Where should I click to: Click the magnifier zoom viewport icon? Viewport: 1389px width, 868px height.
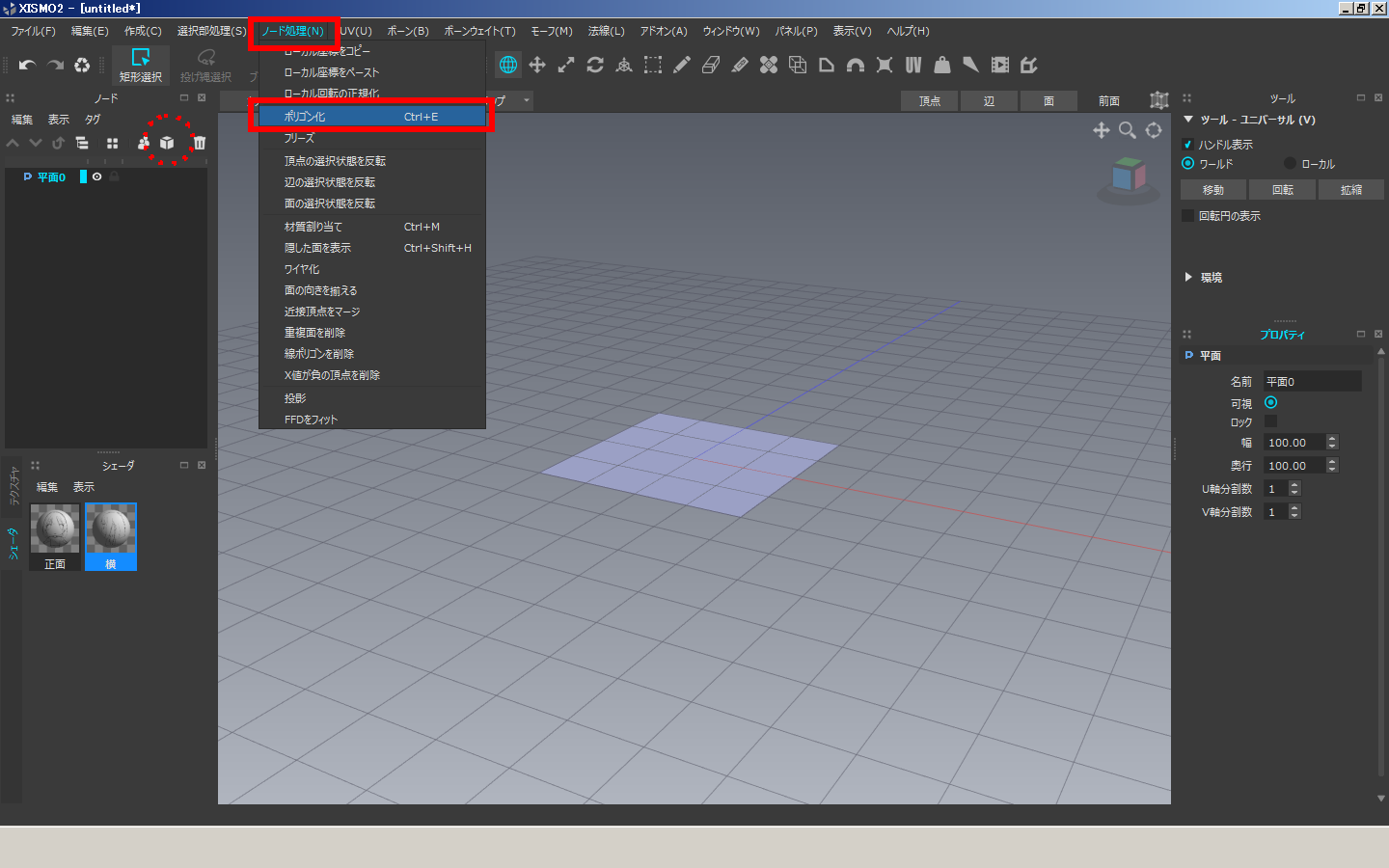tap(1127, 130)
